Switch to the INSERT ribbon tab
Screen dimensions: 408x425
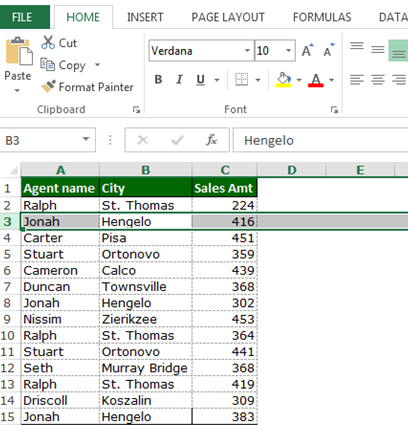[x=145, y=17]
